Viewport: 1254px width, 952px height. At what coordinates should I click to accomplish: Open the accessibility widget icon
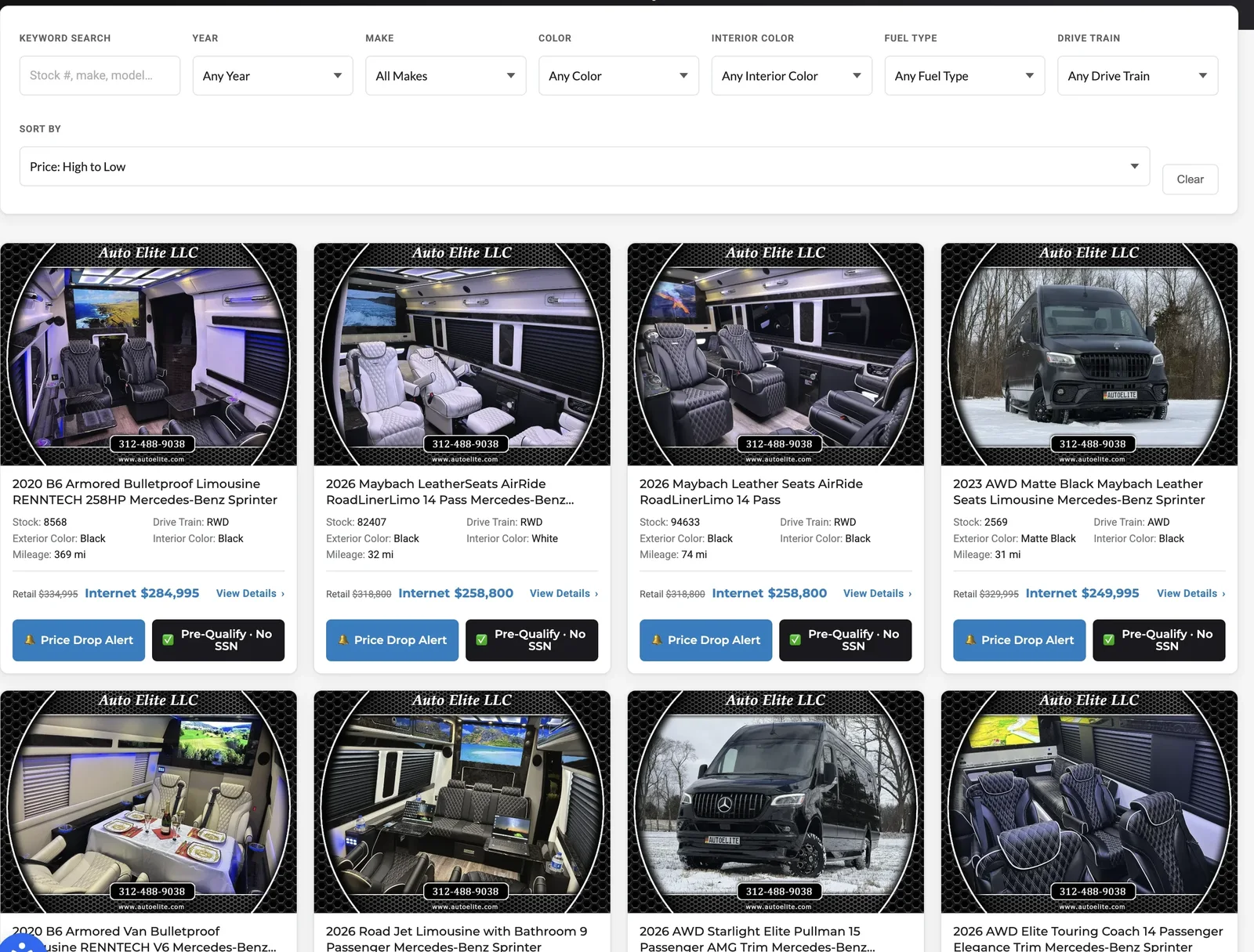pyautogui.click(x=21, y=944)
